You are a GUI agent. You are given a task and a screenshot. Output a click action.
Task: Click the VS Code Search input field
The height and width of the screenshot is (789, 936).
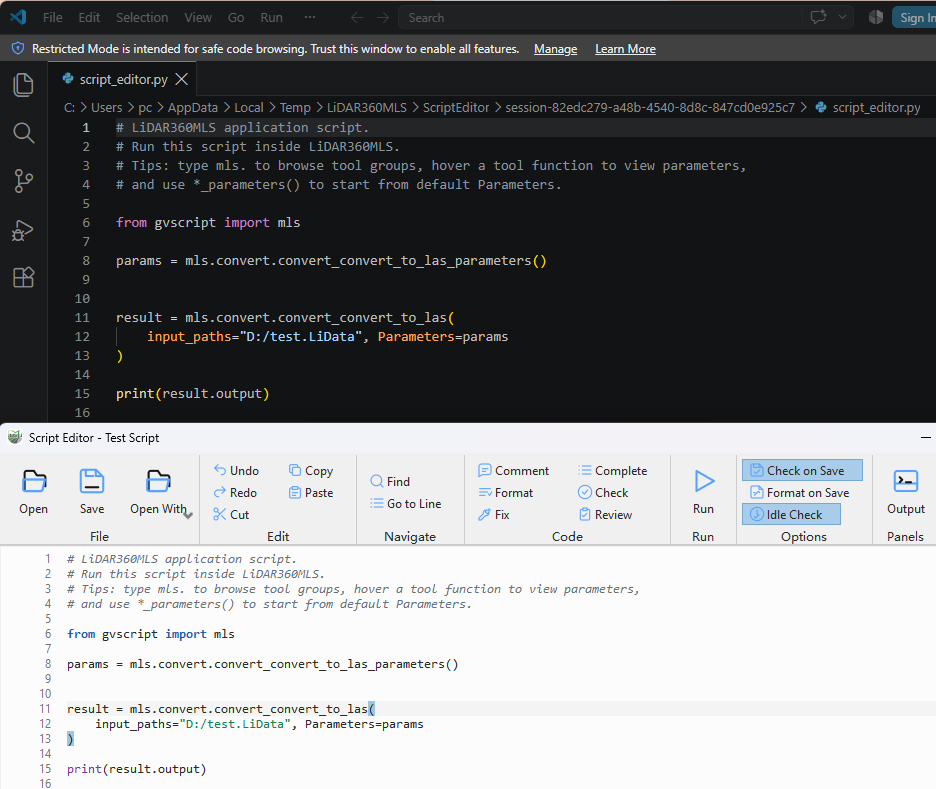(x=599, y=17)
